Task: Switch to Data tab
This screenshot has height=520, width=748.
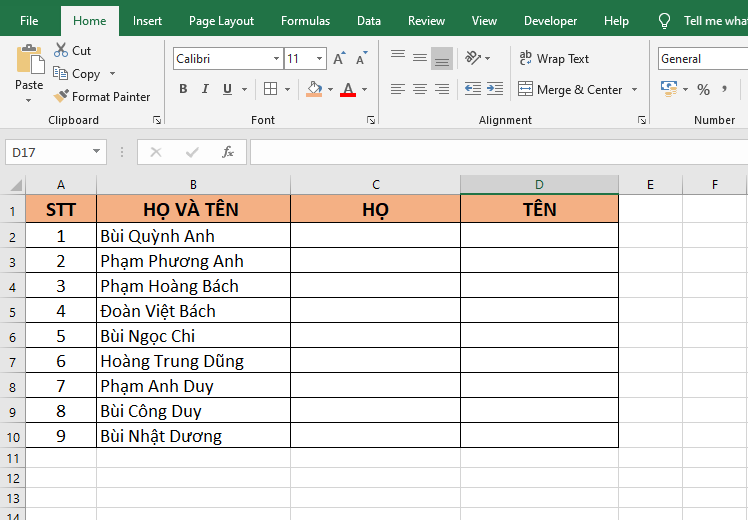Action: pyautogui.click(x=369, y=21)
